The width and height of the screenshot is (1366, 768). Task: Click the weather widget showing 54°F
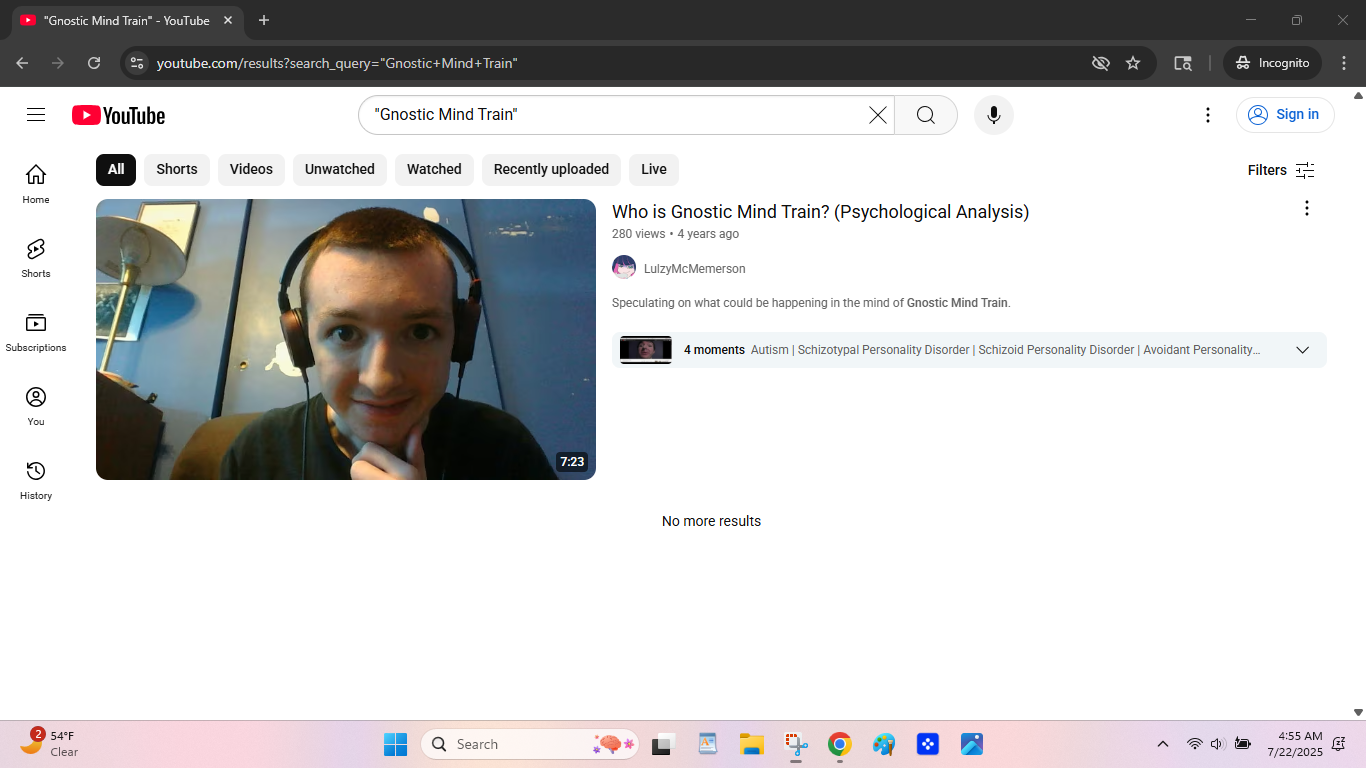pos(50,744)
